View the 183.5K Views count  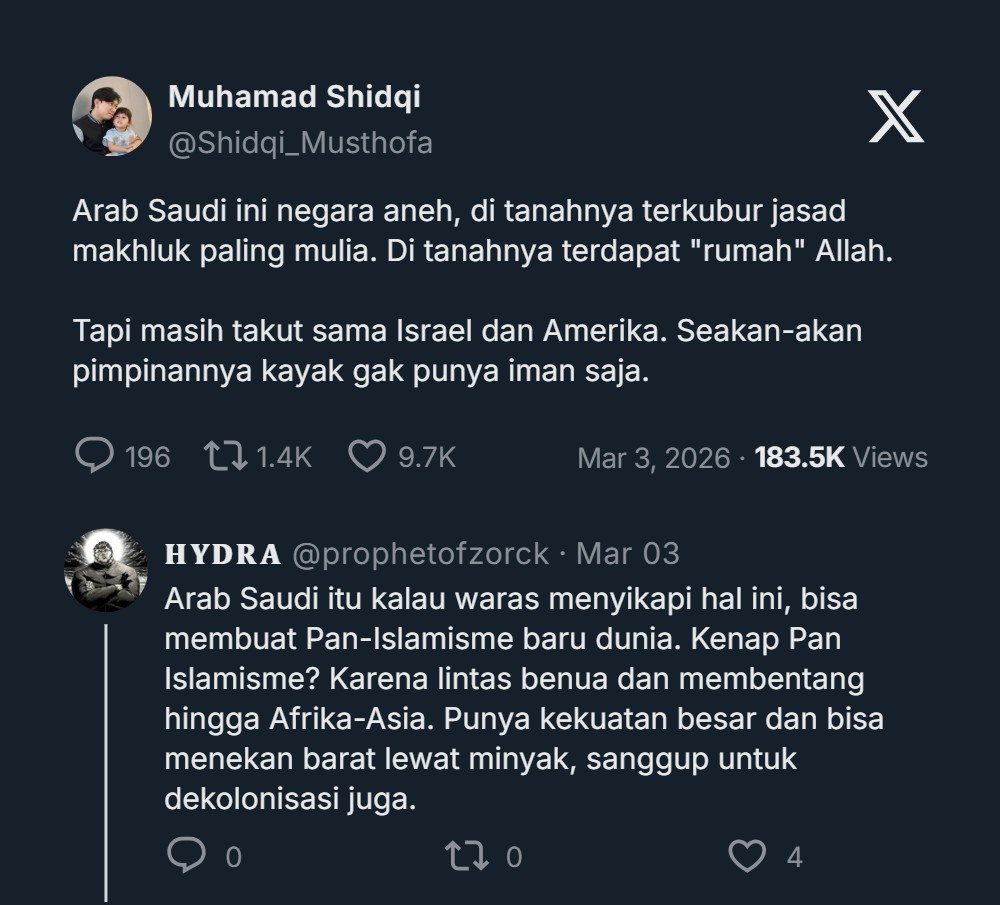click(841, 458)
